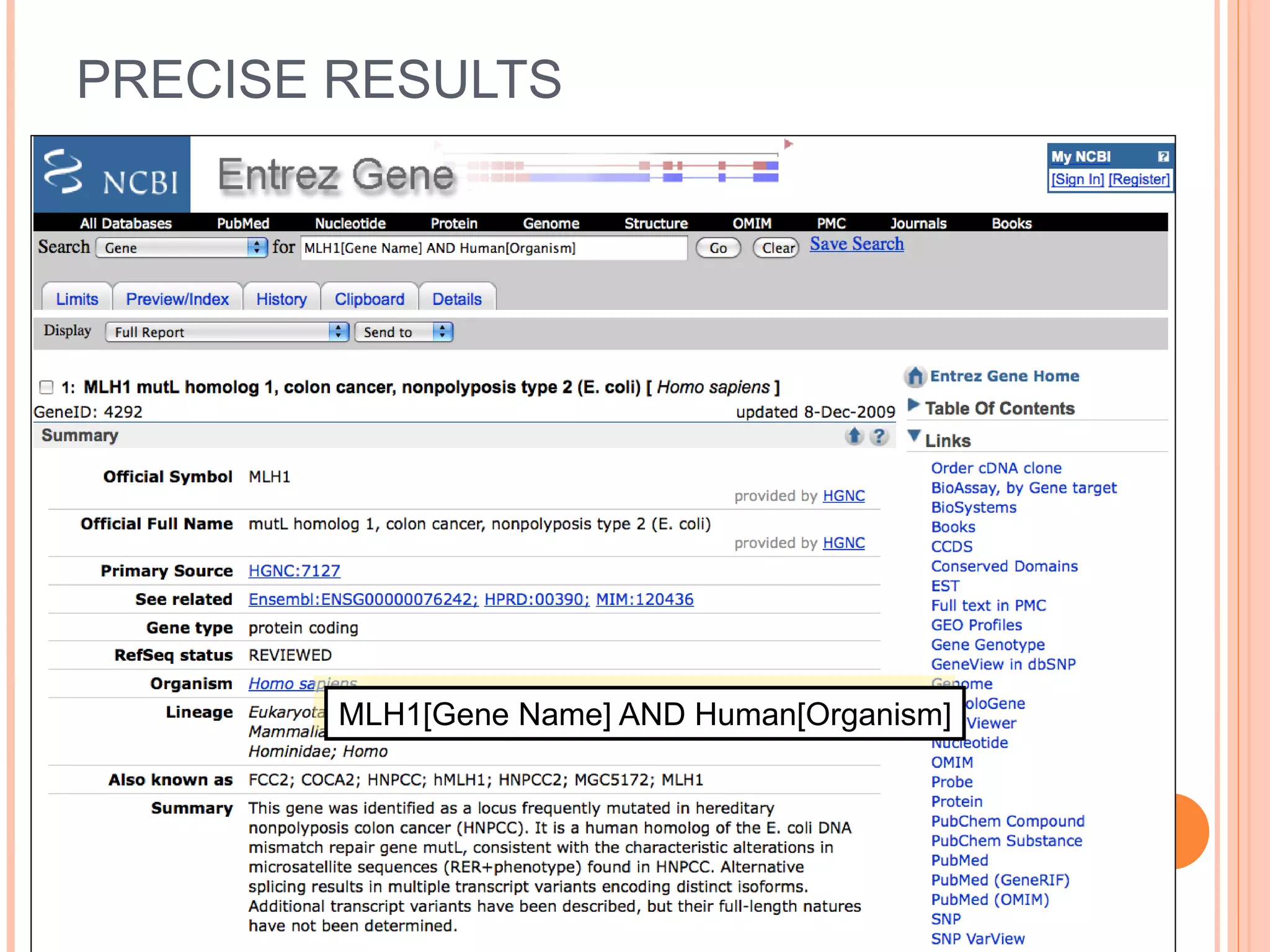Open the GEO Profiles link
Viewport: 1270px width, 952px height.
(x=977, y=625)
